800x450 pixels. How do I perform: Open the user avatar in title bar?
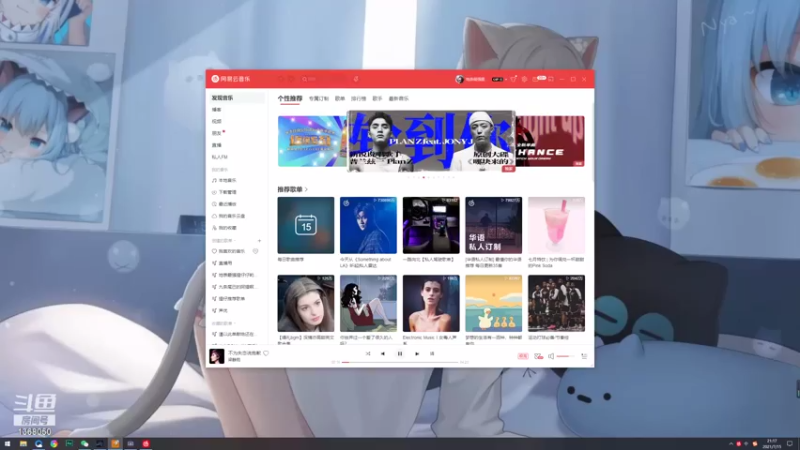[x=459, y=79]
